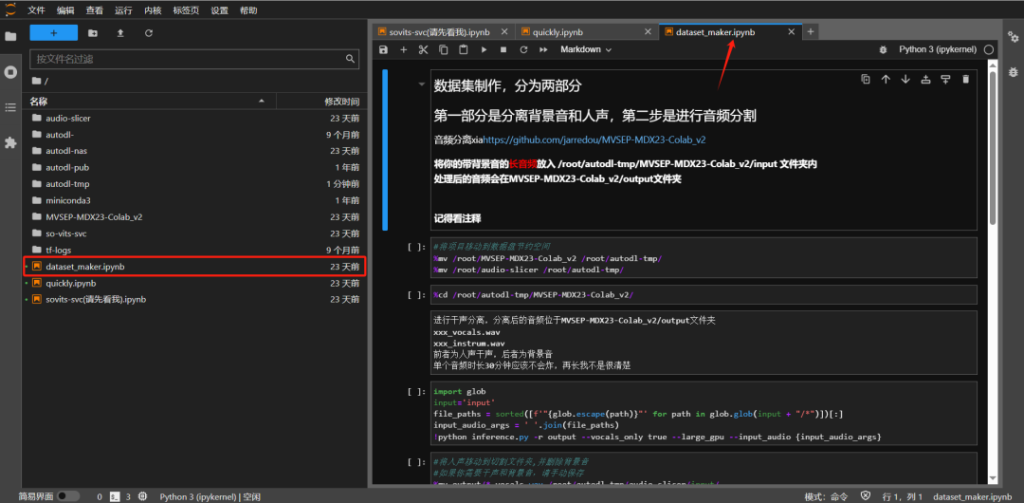The height and width of the screenshot is (503, 1024).
Task: Move the cell up with arrow icon
Action: [885, 79]
